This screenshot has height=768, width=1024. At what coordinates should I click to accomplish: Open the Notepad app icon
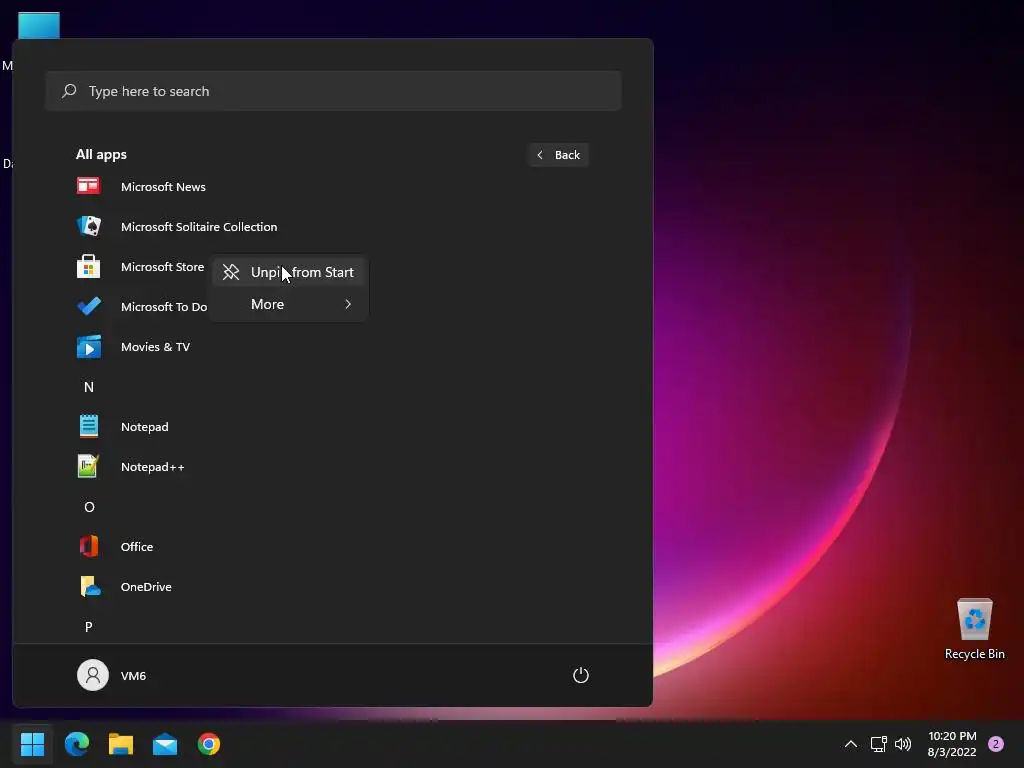pos(88,426)
